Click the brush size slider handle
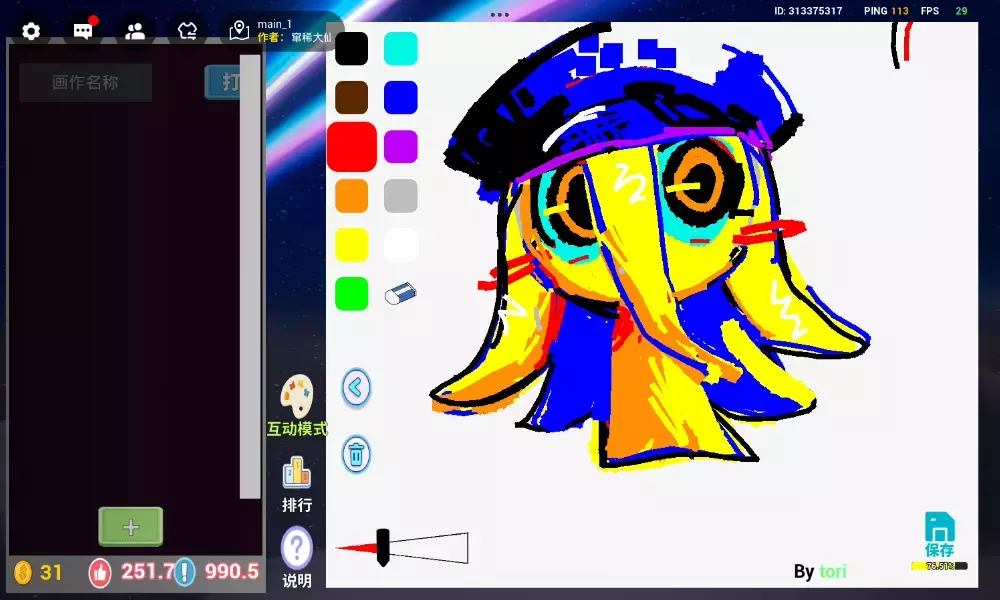Image resolution: width=1000 pixels, height=600 pixels. point(383,547)
